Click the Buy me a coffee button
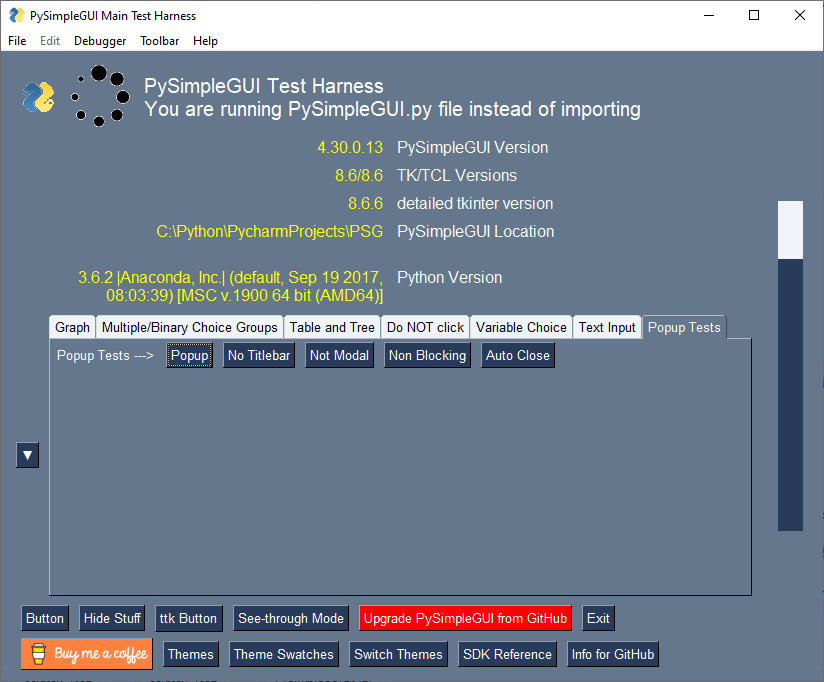This screenshot has width=824, height=682. click(87, 654)
